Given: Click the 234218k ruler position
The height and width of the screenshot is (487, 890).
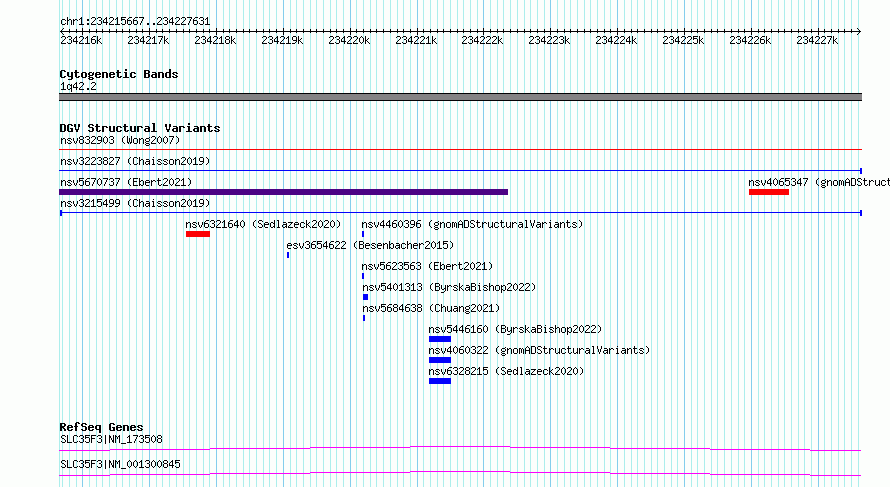Looking at the screenshot, I should (x=215, y=40).
